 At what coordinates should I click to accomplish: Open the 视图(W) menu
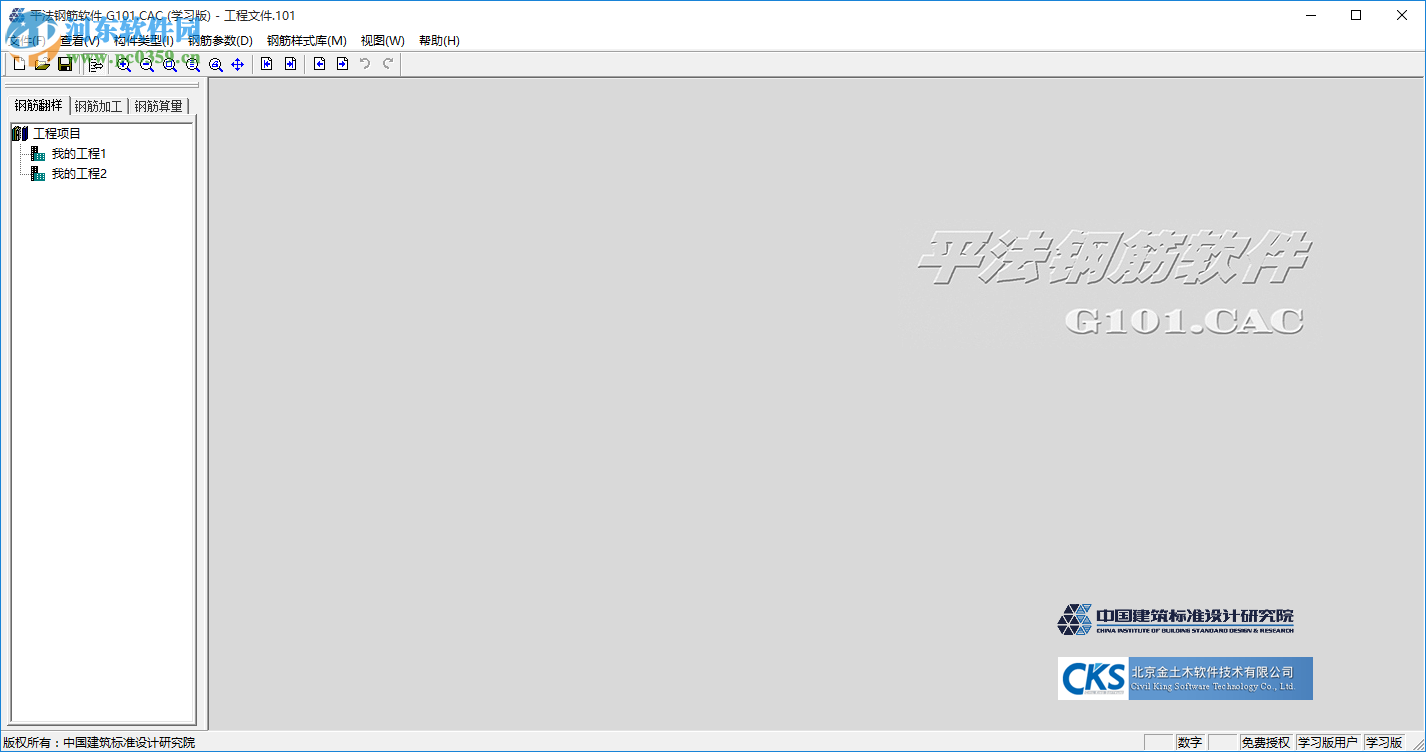[x=382, y=41]
